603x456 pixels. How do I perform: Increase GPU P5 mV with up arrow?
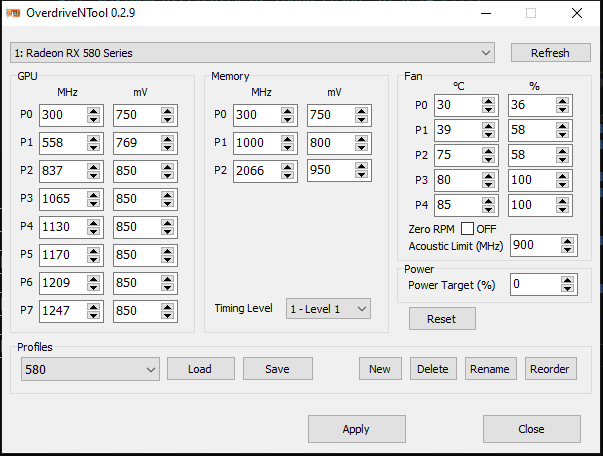[x=167, y=251]
